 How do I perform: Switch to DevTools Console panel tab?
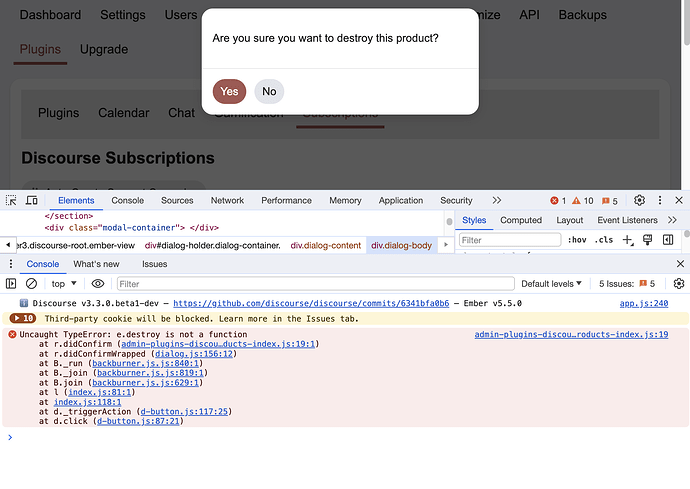[x=128, y=201]
